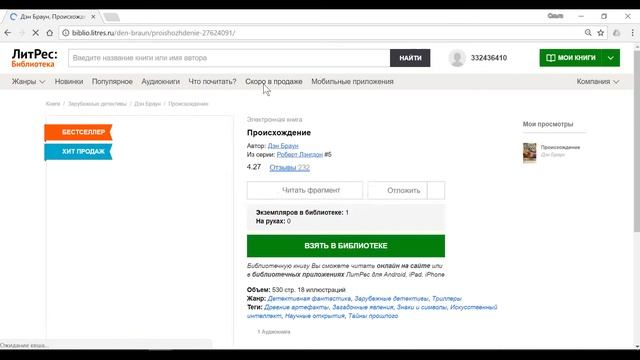Focus the book search input field
The height and width of the screenshot is (360, 640).
[x=229, y=58]
